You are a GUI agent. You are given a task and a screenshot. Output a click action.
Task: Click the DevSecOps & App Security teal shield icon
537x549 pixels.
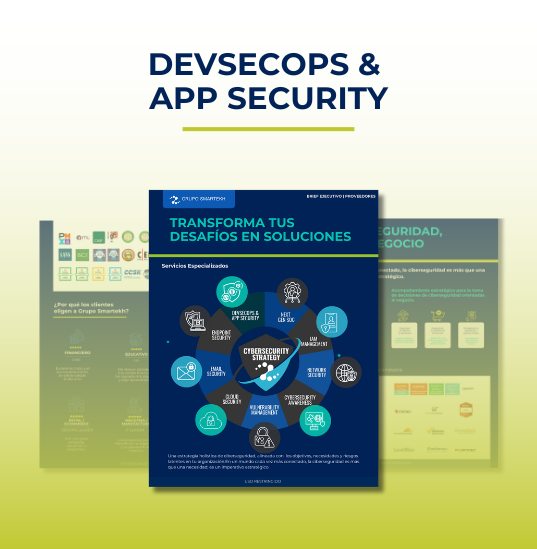[x=232, y=292]
